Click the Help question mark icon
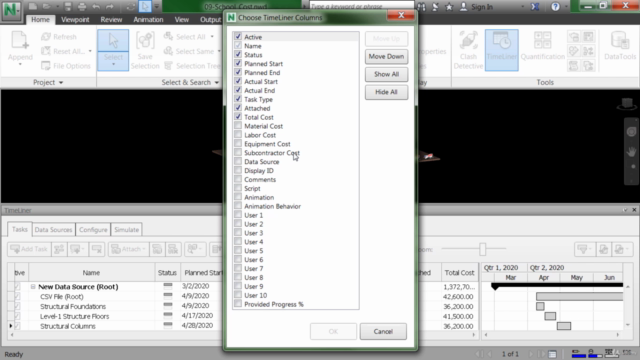 click(x=555, y=7)
